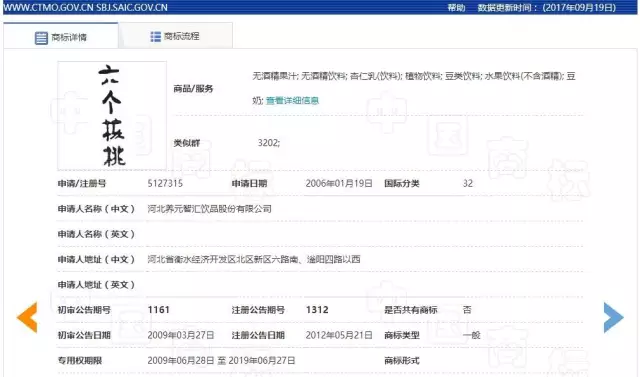Click the 专用权期限 label
The height and width of the screenshot is (377, 640).
click(80, 360)
